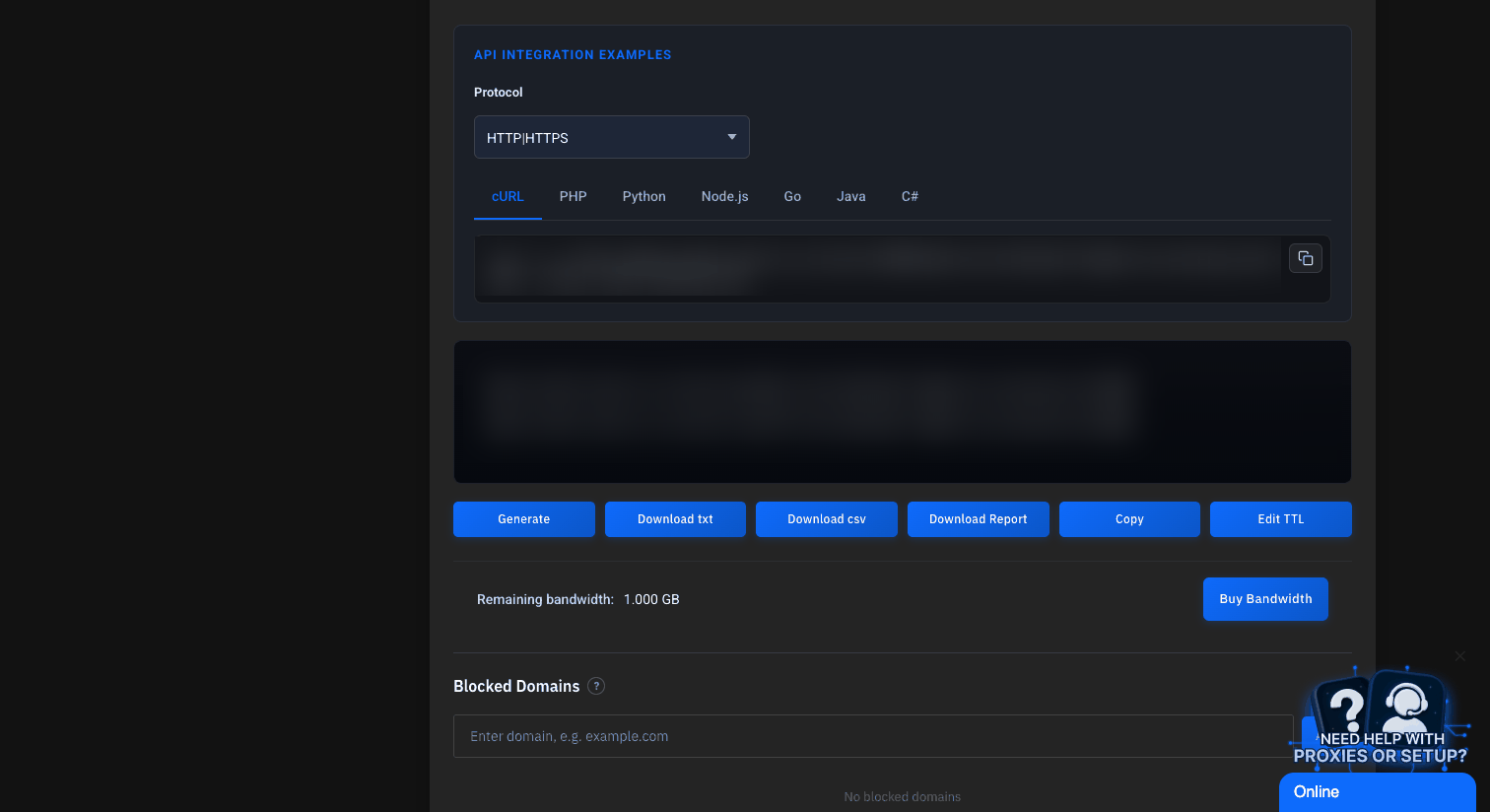This screenshot has width=1490, height=812.
Task: Choose the C# tab
Action: pyautogui.click(x=910, y=196)
